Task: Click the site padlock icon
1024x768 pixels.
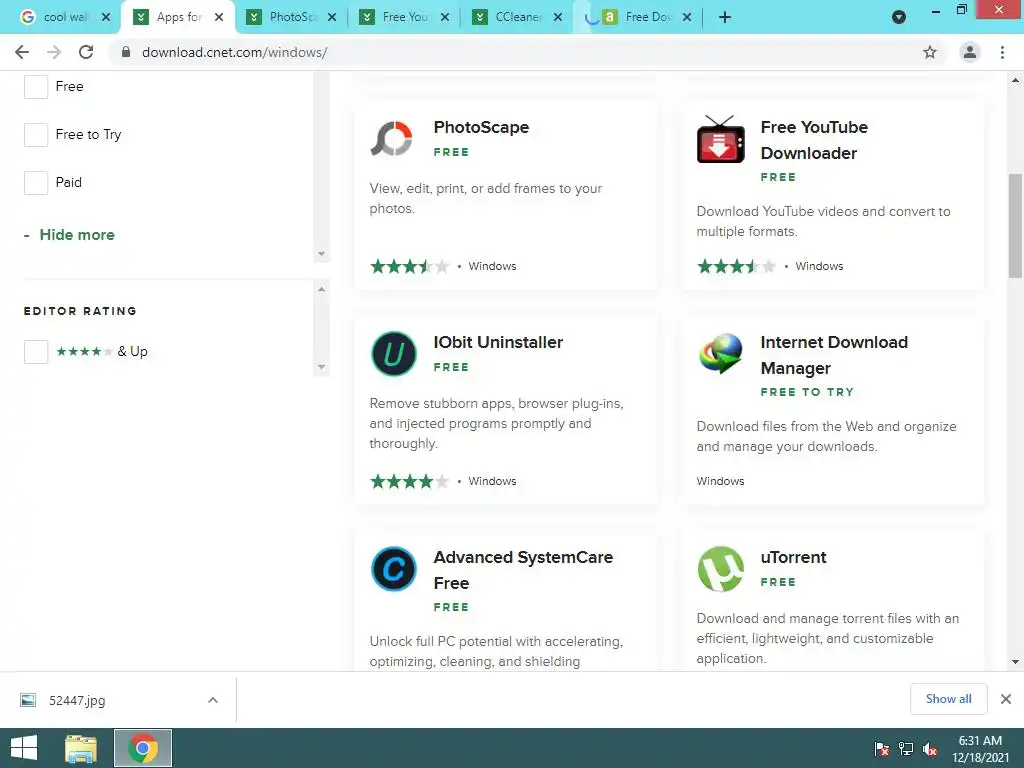Action: tap(126, 52)
